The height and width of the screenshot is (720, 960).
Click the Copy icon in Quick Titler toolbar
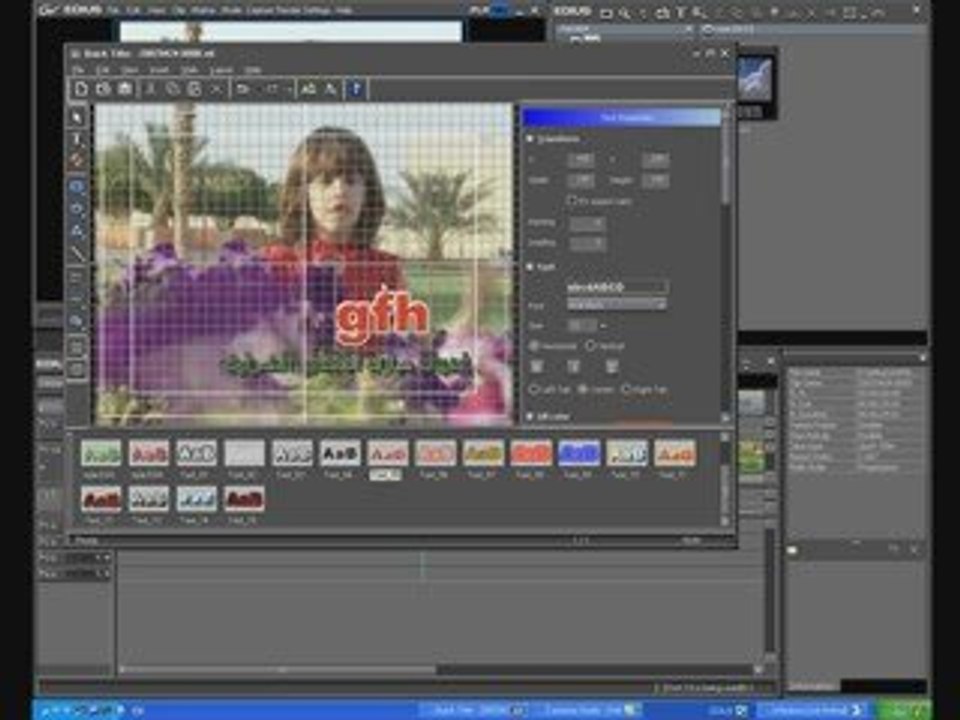point(173,89)
